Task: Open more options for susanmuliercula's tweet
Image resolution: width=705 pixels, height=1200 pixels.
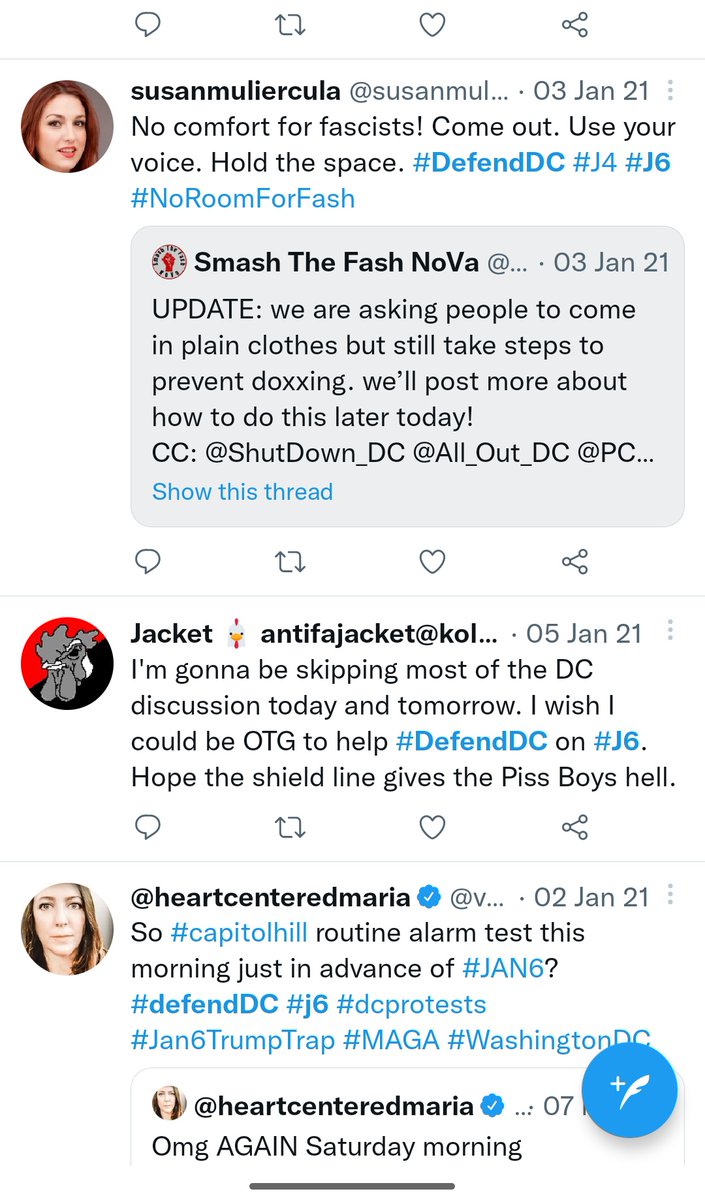Action: [x=670, y=92]
